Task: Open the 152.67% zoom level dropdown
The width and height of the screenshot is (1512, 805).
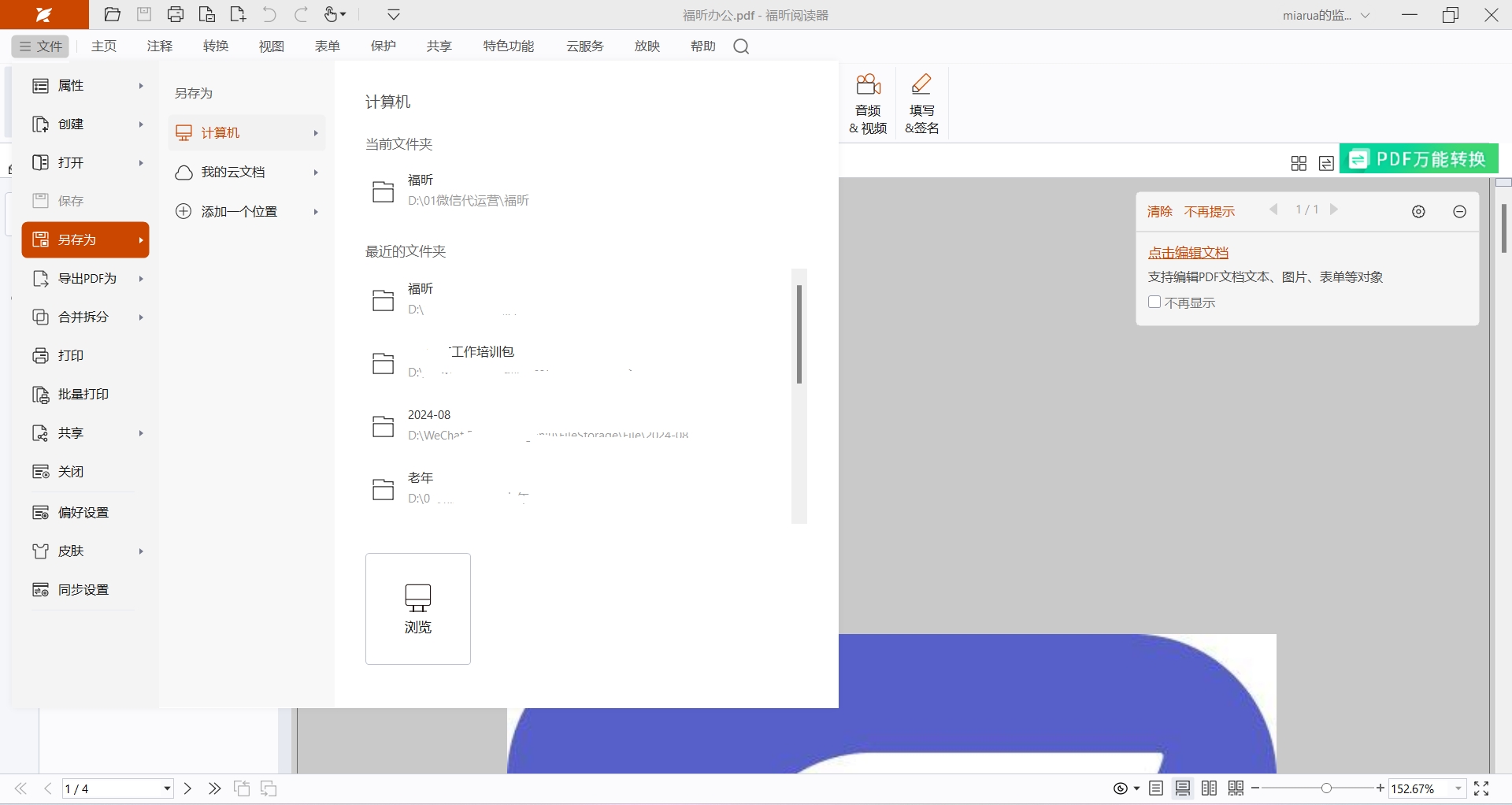Action: [x=1458, y=788]
